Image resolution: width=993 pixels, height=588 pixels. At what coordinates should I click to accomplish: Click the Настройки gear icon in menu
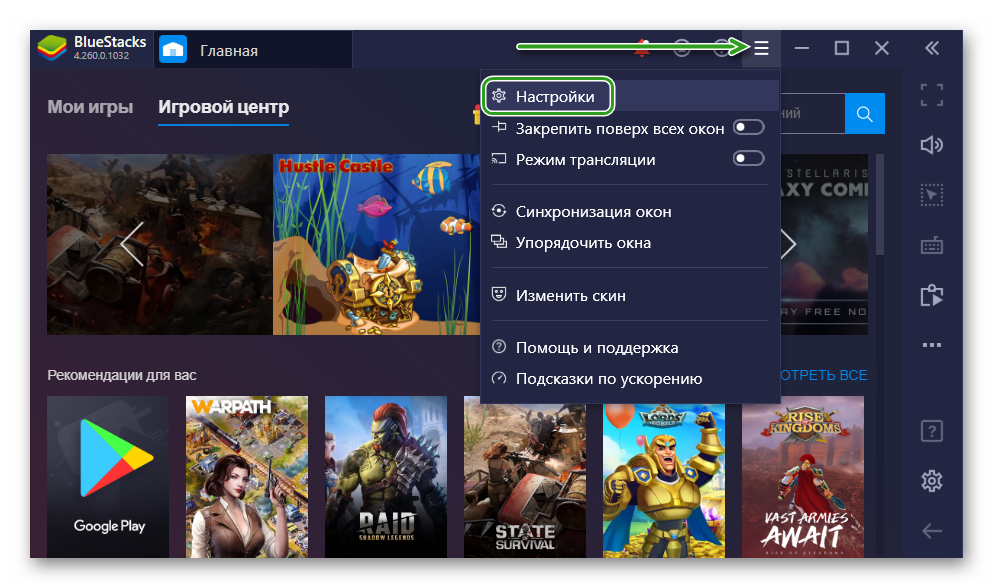[x=499, y=96]
